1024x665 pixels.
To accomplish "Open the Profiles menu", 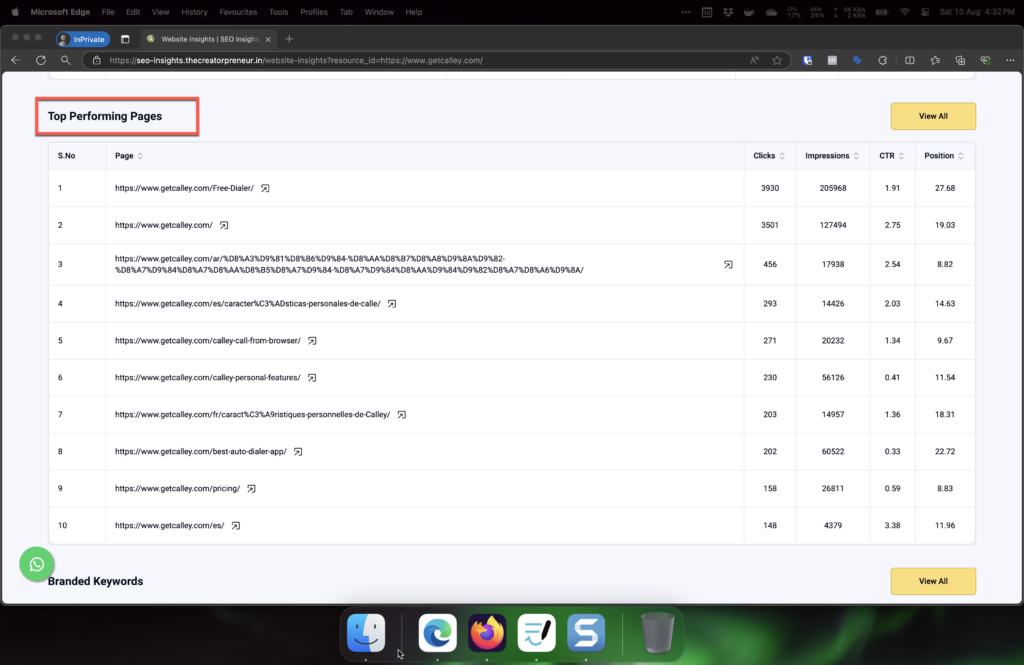I will [x=313, y=12].
